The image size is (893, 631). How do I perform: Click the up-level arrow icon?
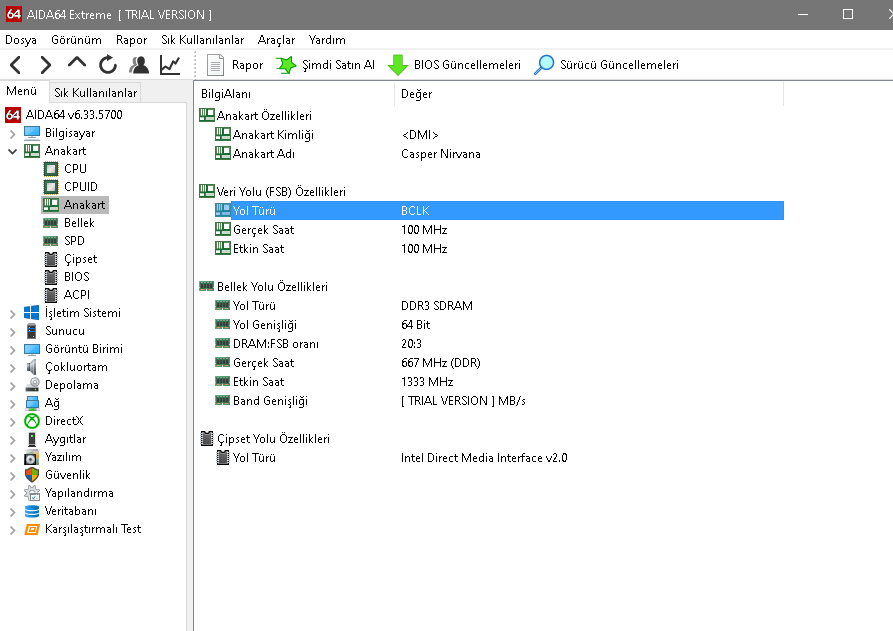(77, 63)
